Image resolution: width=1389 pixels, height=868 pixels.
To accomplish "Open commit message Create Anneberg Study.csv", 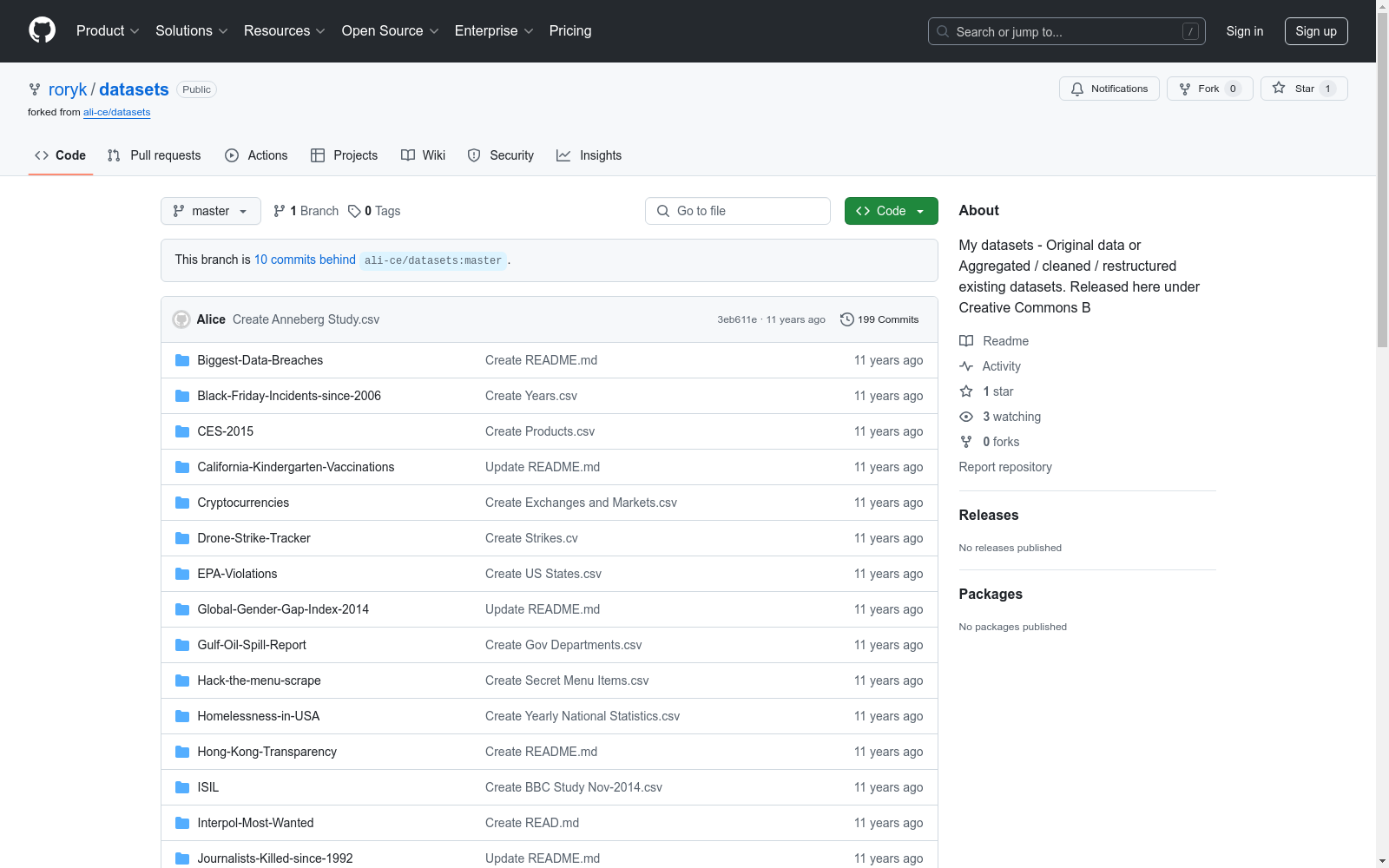I will [x=306, y=319].
